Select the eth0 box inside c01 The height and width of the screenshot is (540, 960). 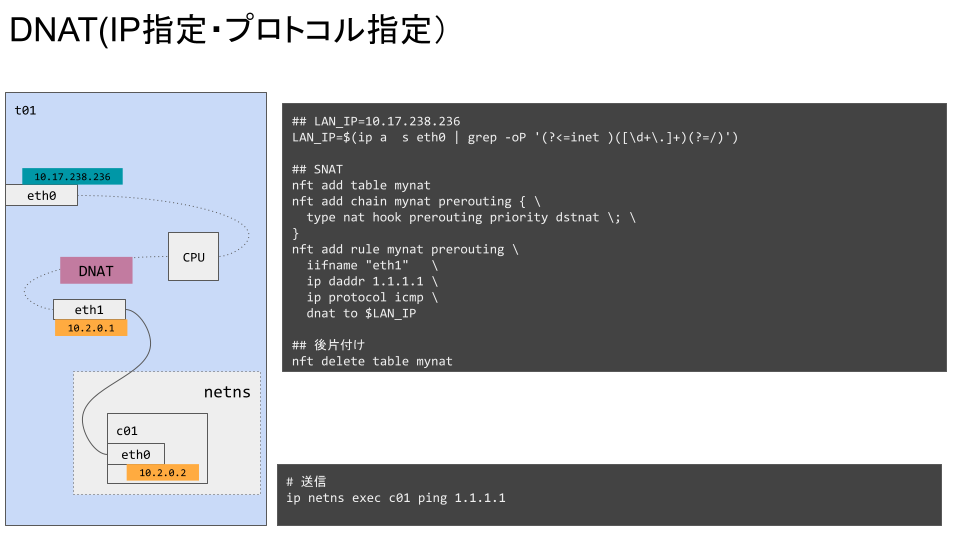(x=136, y=454)
